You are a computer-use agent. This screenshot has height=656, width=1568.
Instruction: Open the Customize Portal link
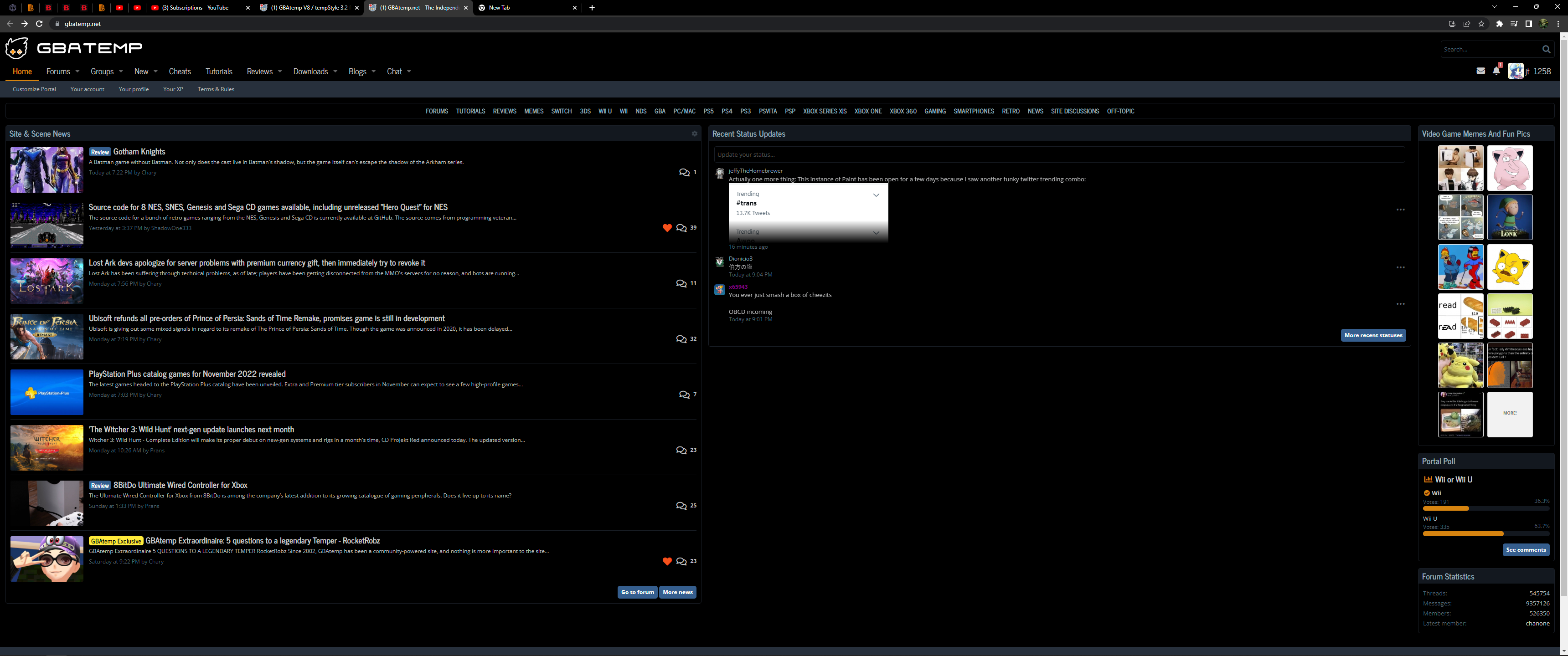point(34,89)
